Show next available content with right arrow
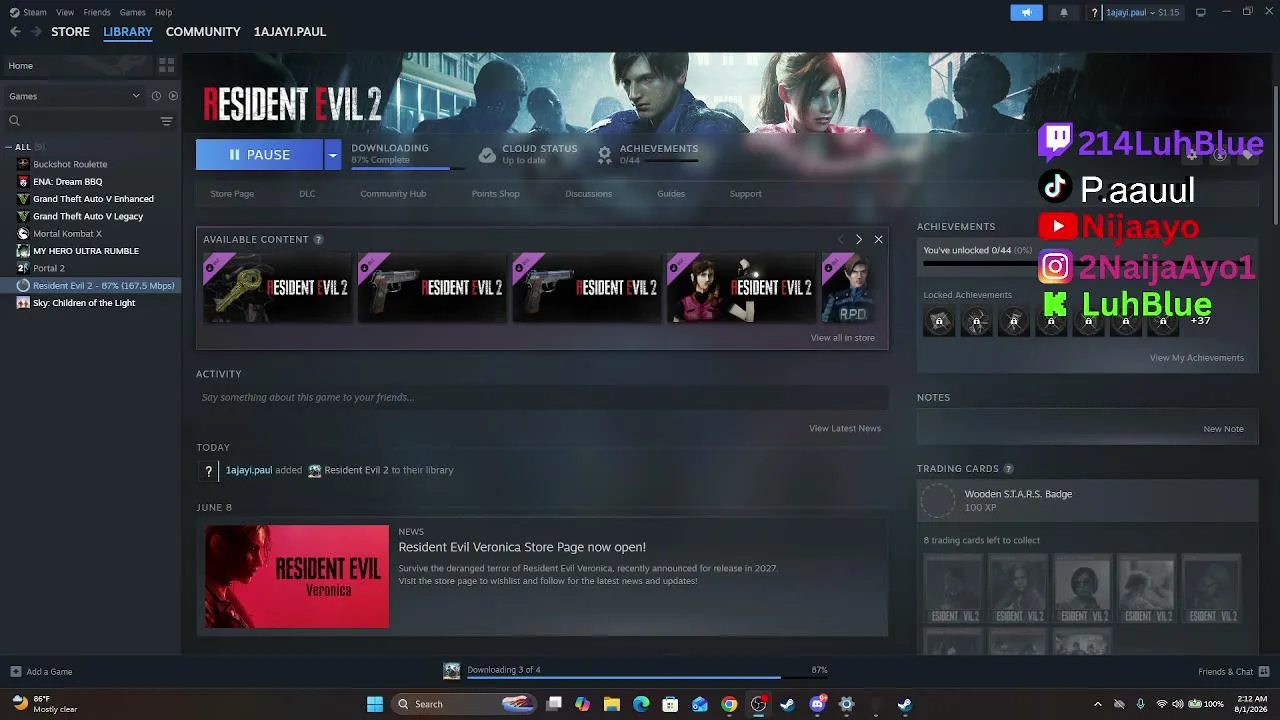 (858, 240)
